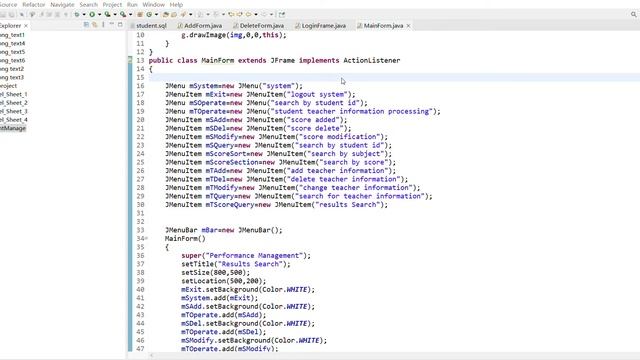Image resolution: width=640 pixels, height=360 pixels.
Task: Click "Performance Management" string in super call
Action: tap(254, 256)
